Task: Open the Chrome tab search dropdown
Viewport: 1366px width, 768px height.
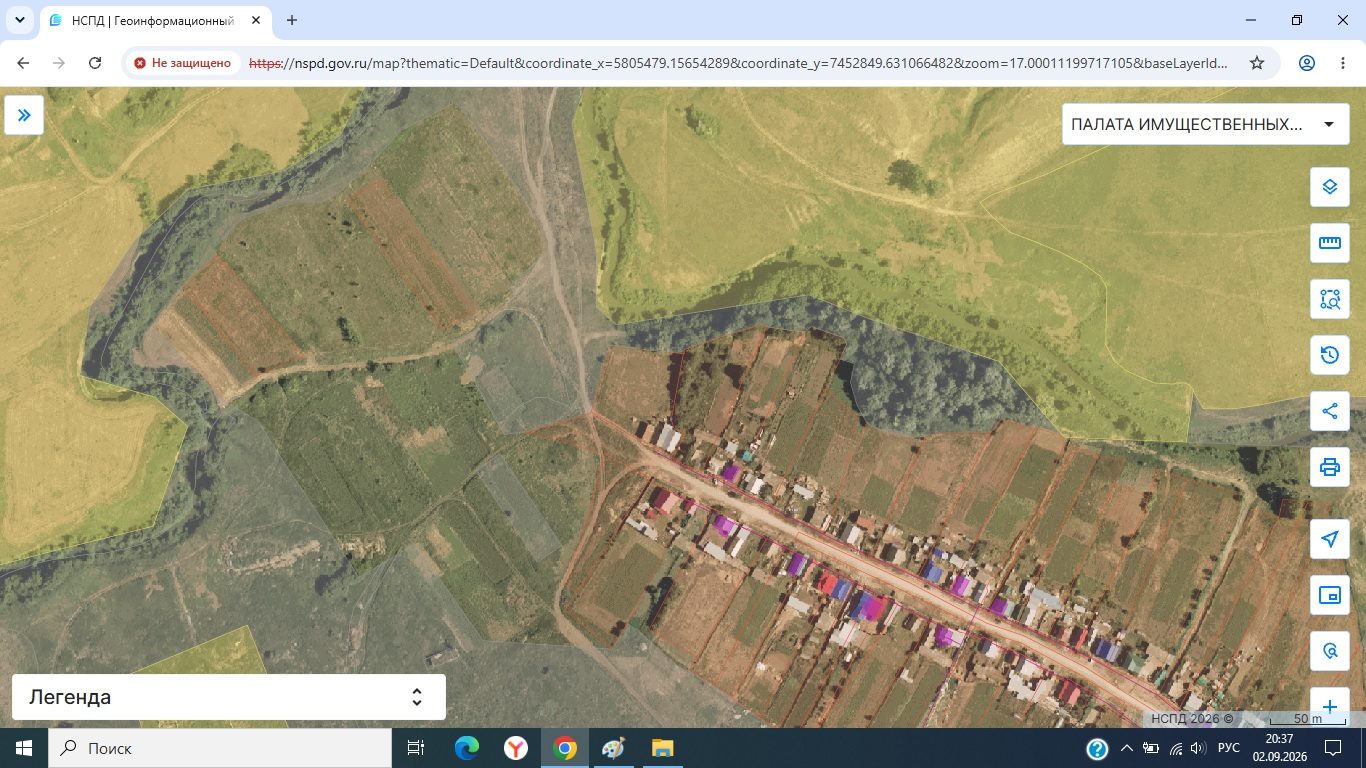Action: point(19,20)
